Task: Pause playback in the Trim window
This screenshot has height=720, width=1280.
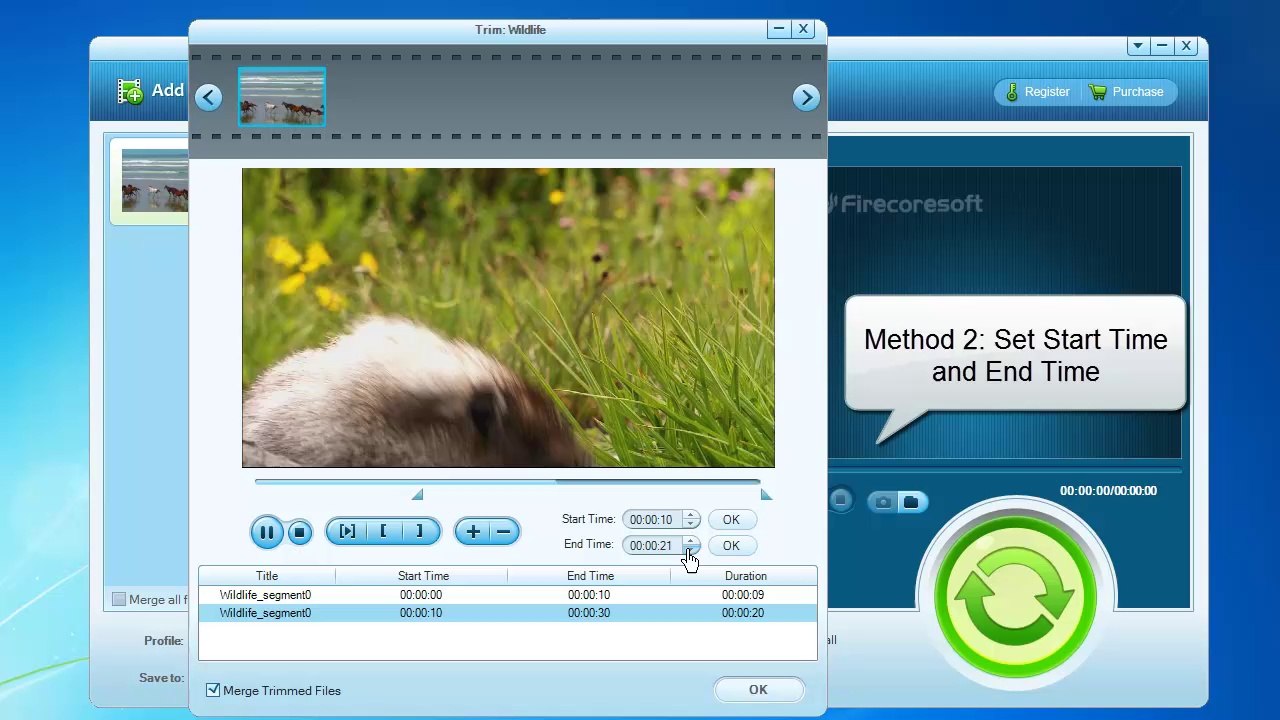Action: 266,532
